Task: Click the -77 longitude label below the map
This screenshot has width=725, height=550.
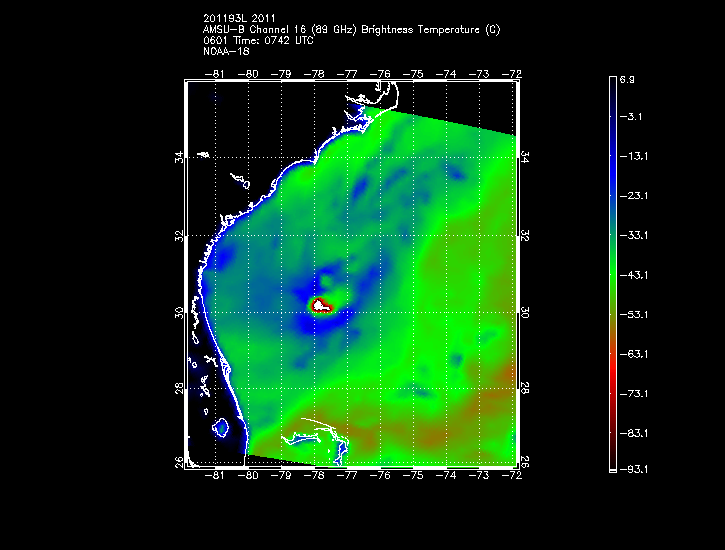Action: tap(347, 475)
